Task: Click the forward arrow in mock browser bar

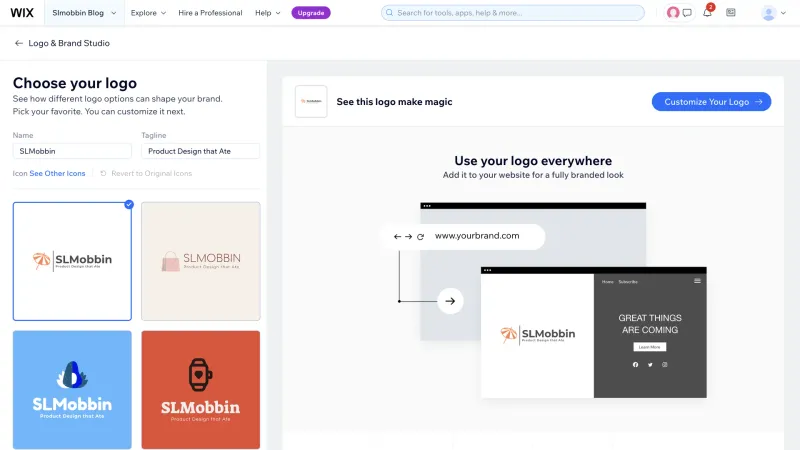Action: point(408,237)
